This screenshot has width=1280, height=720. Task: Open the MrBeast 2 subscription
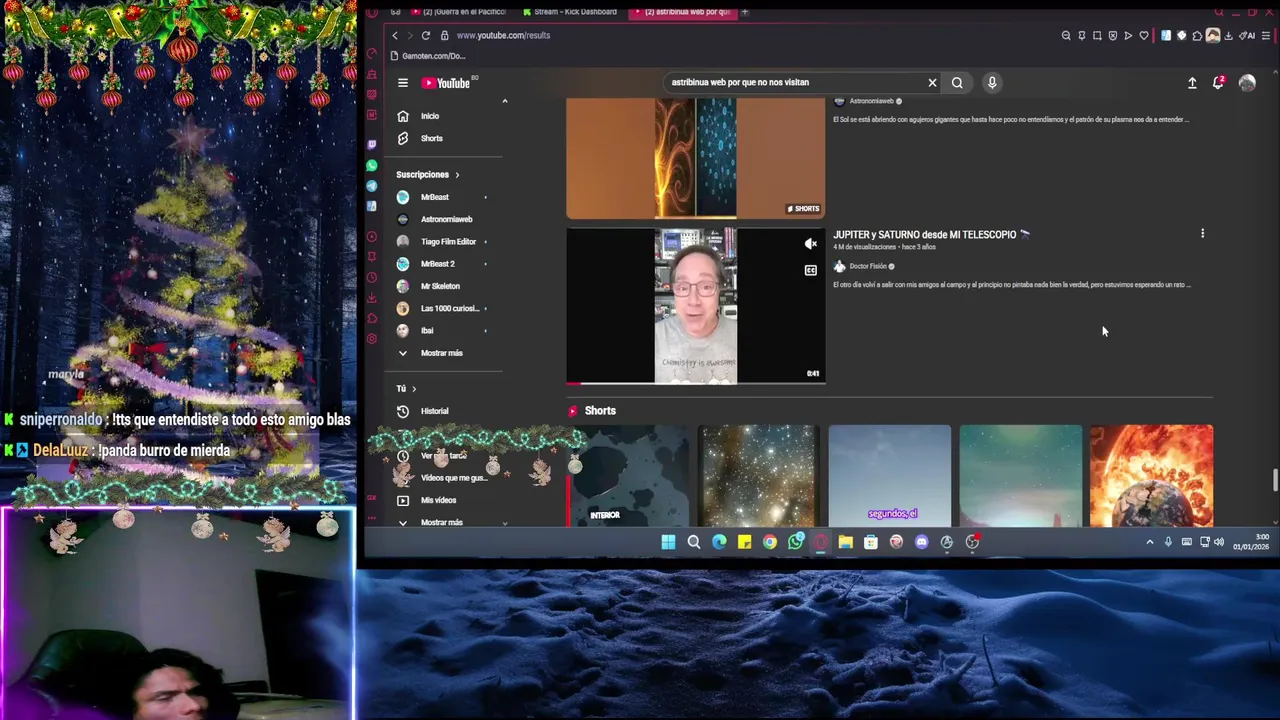click(x=437, y=264)
